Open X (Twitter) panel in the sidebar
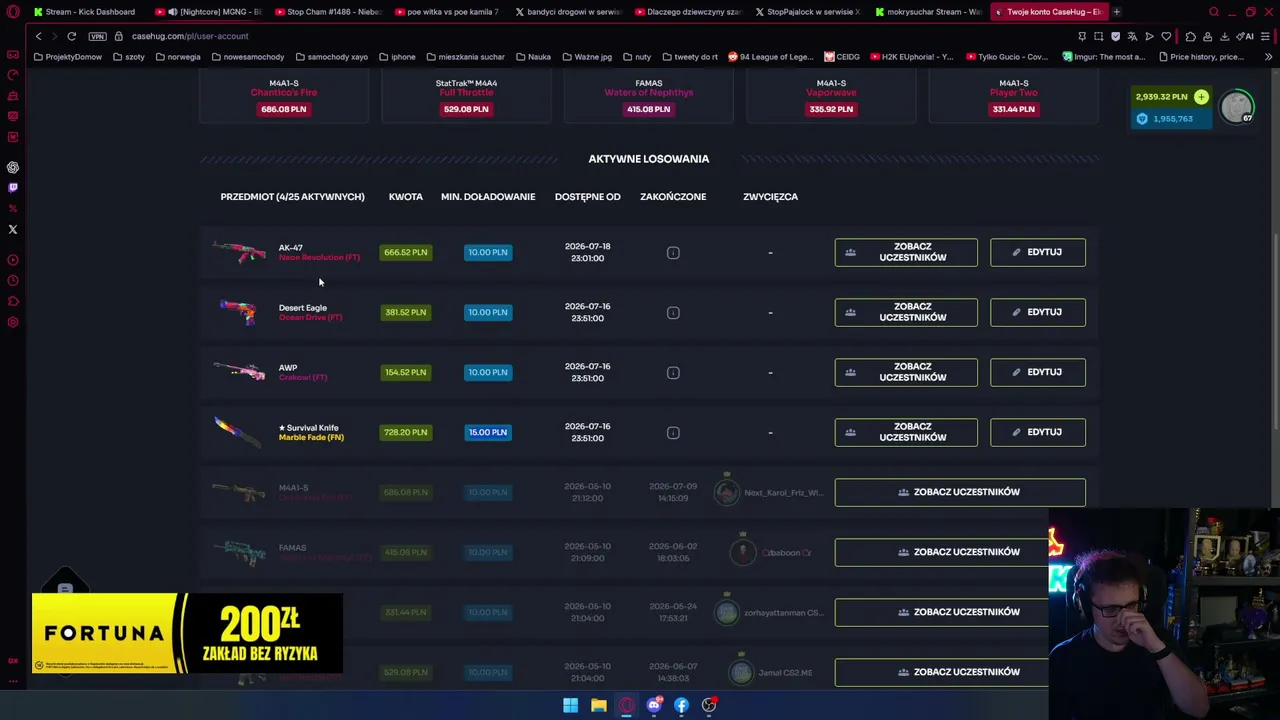The width and height of the screenshot is (1280, 720). [x=13, y=229]
